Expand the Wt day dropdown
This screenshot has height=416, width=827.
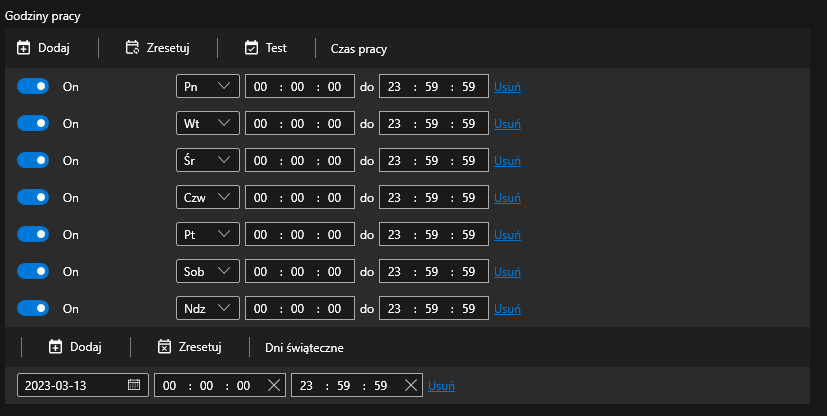pyautogui.click(x=208, y=123)
